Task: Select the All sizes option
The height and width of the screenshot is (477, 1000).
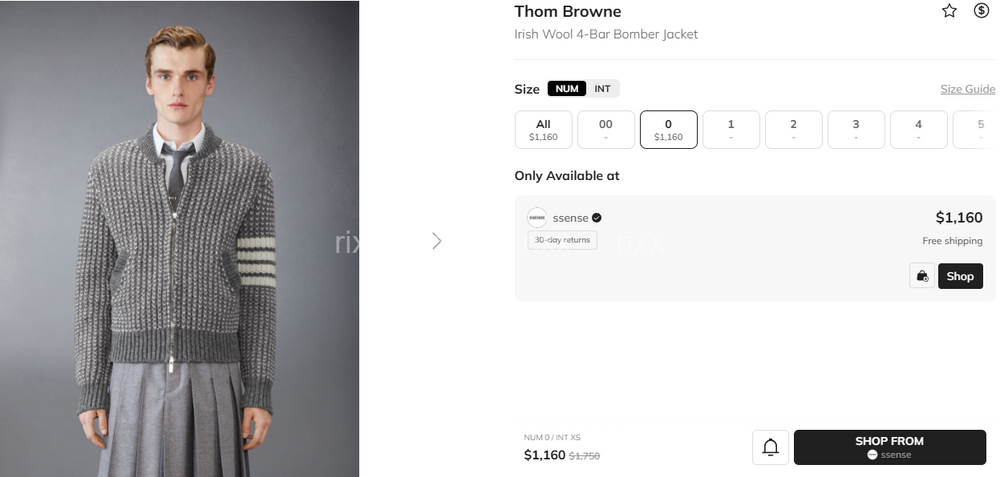Action: click(543, 129)
